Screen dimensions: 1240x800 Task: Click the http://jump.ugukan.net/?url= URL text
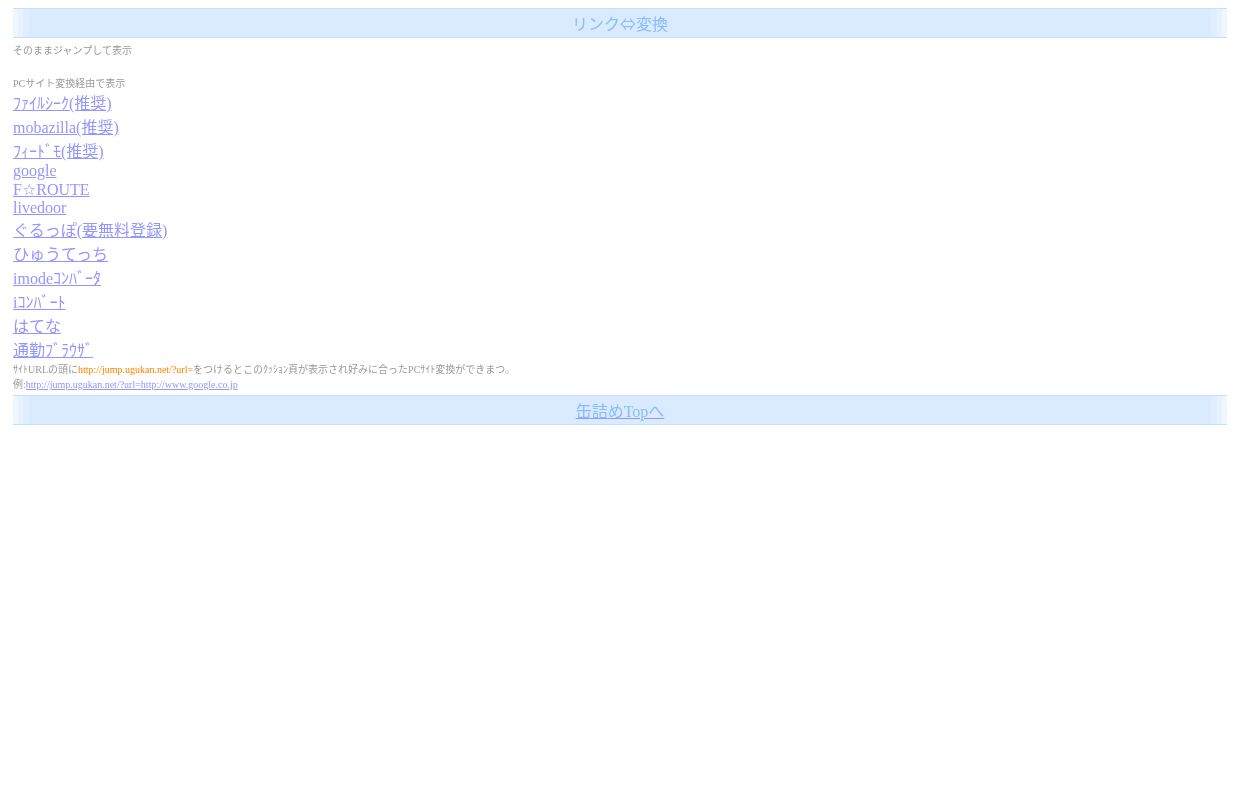click(x=135, y=369)
